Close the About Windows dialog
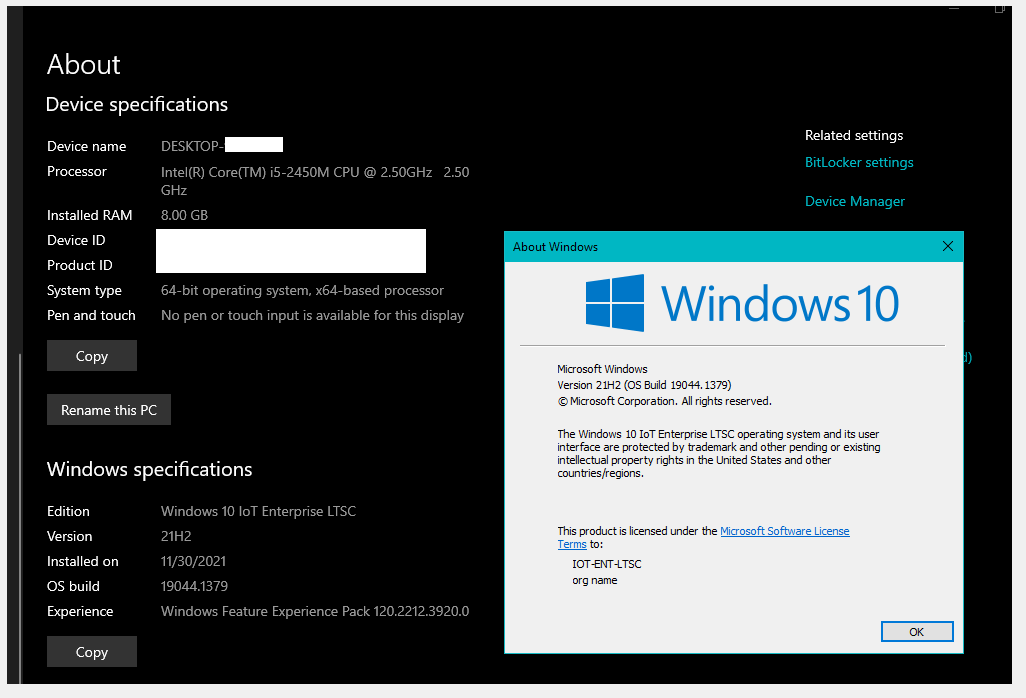This screenshot has height=698, width=1026. pos(947,247)
